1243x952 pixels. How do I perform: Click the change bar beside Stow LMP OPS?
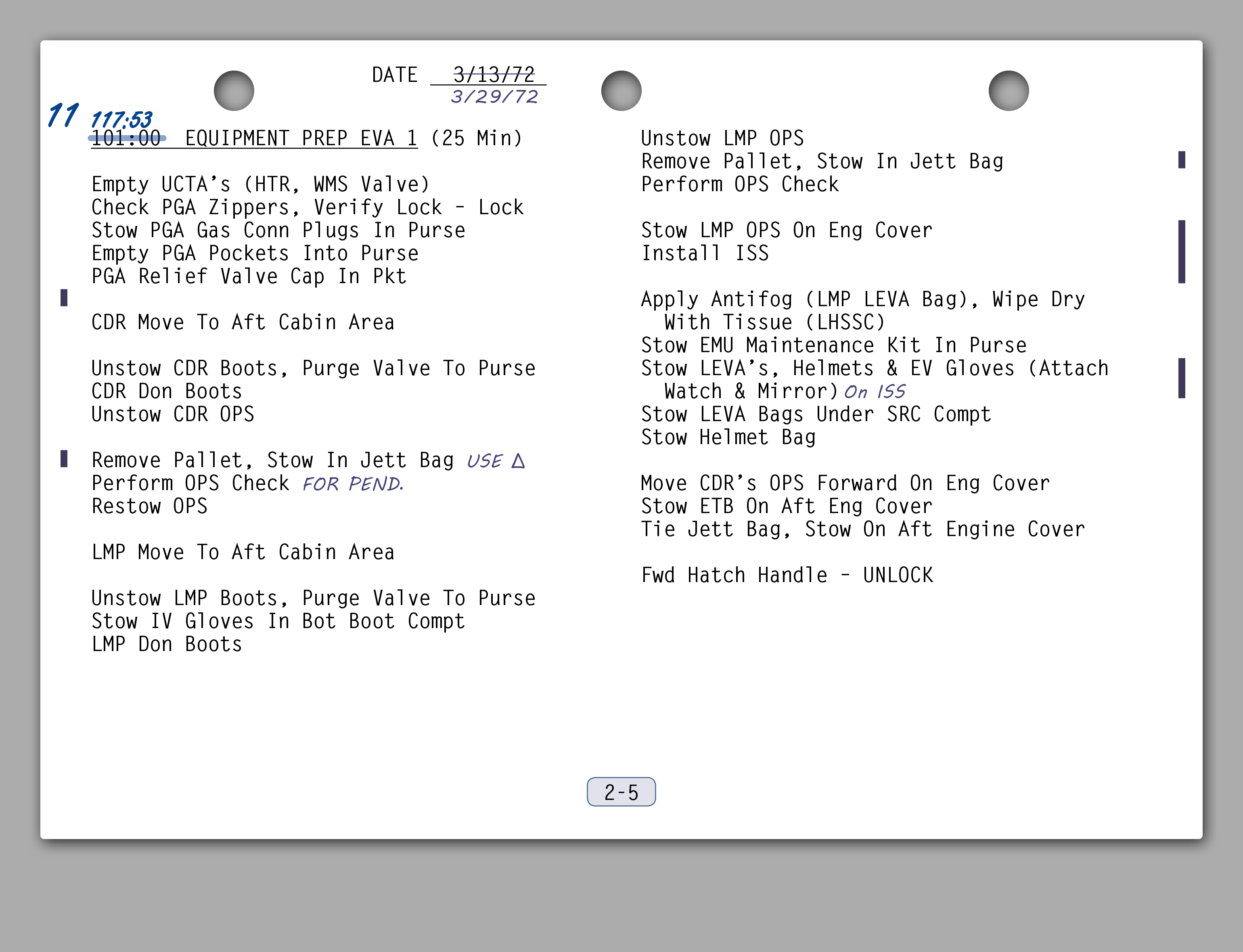pos(1181,251)
